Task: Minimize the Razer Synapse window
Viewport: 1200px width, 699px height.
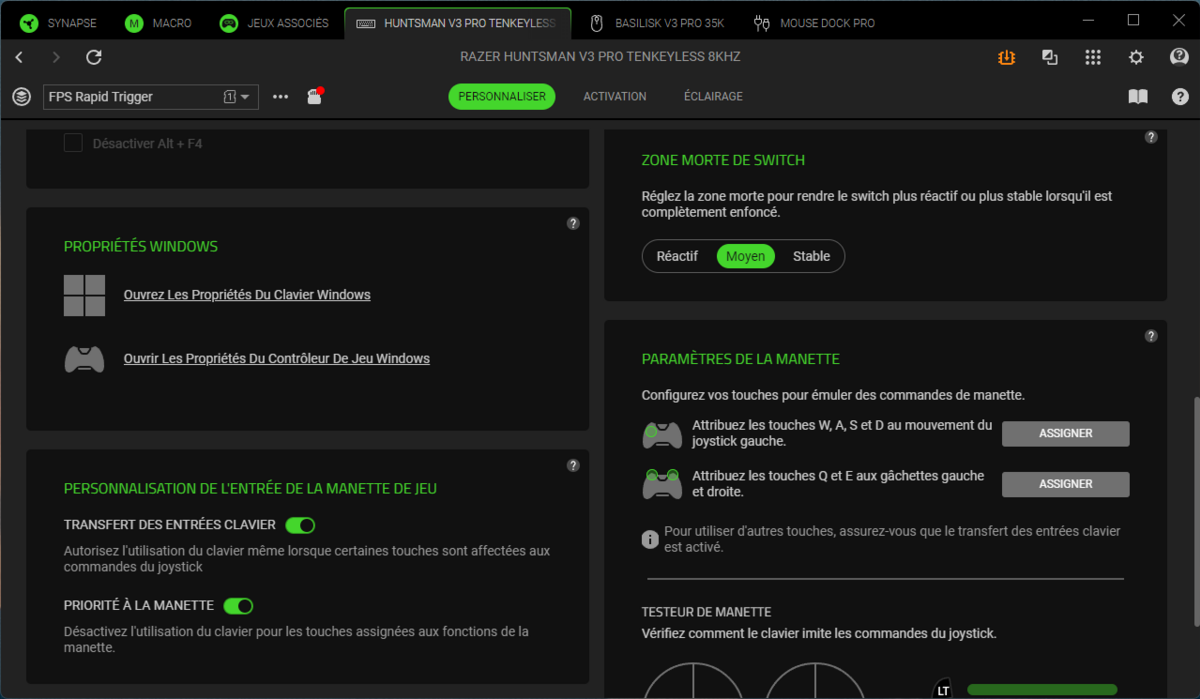Action: [1089, 20]
